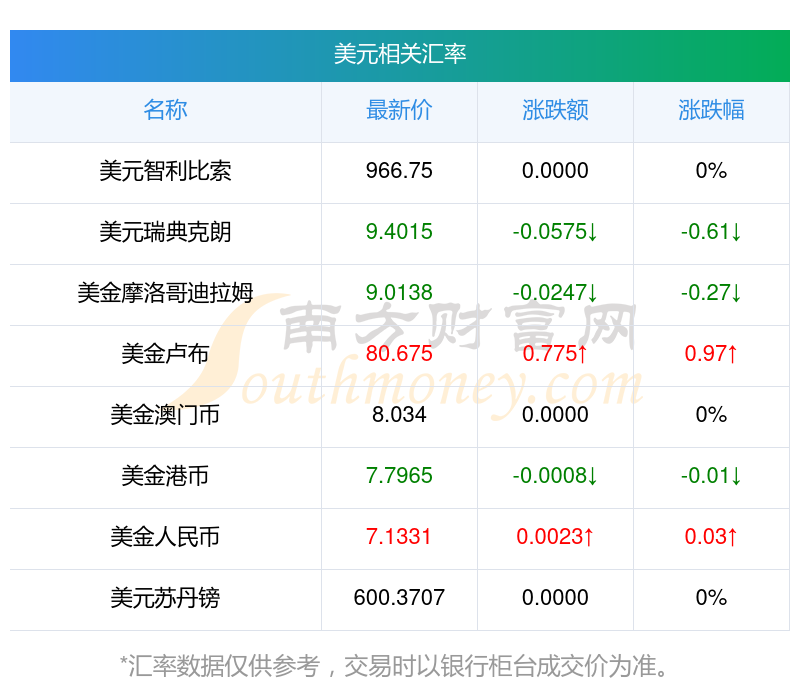The width and height of the screenshot is (800, 698).
Task: Click the change rate 0.97↑
Action: (x=711, y=354)
